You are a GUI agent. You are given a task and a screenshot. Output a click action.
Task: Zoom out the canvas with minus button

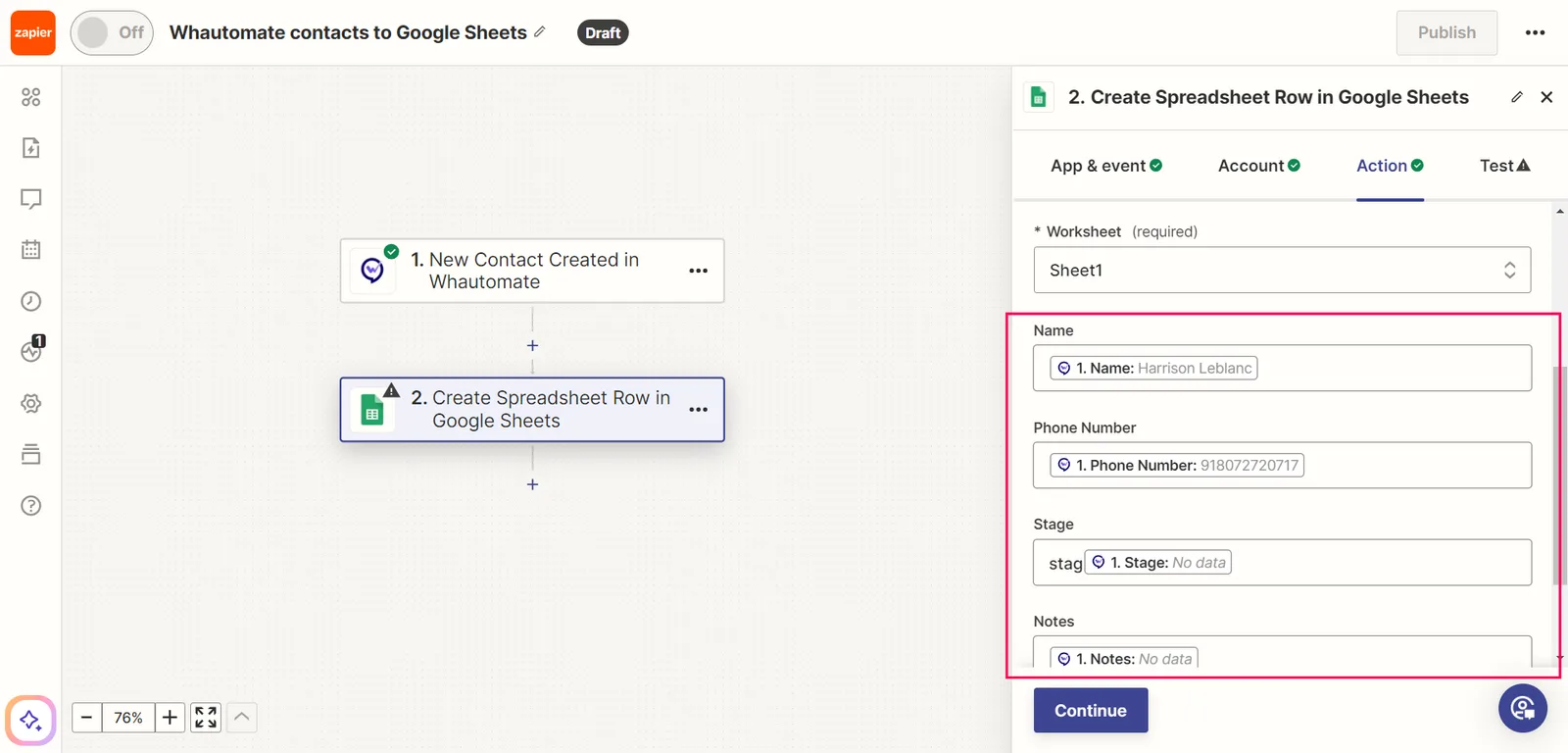point(86,718)
